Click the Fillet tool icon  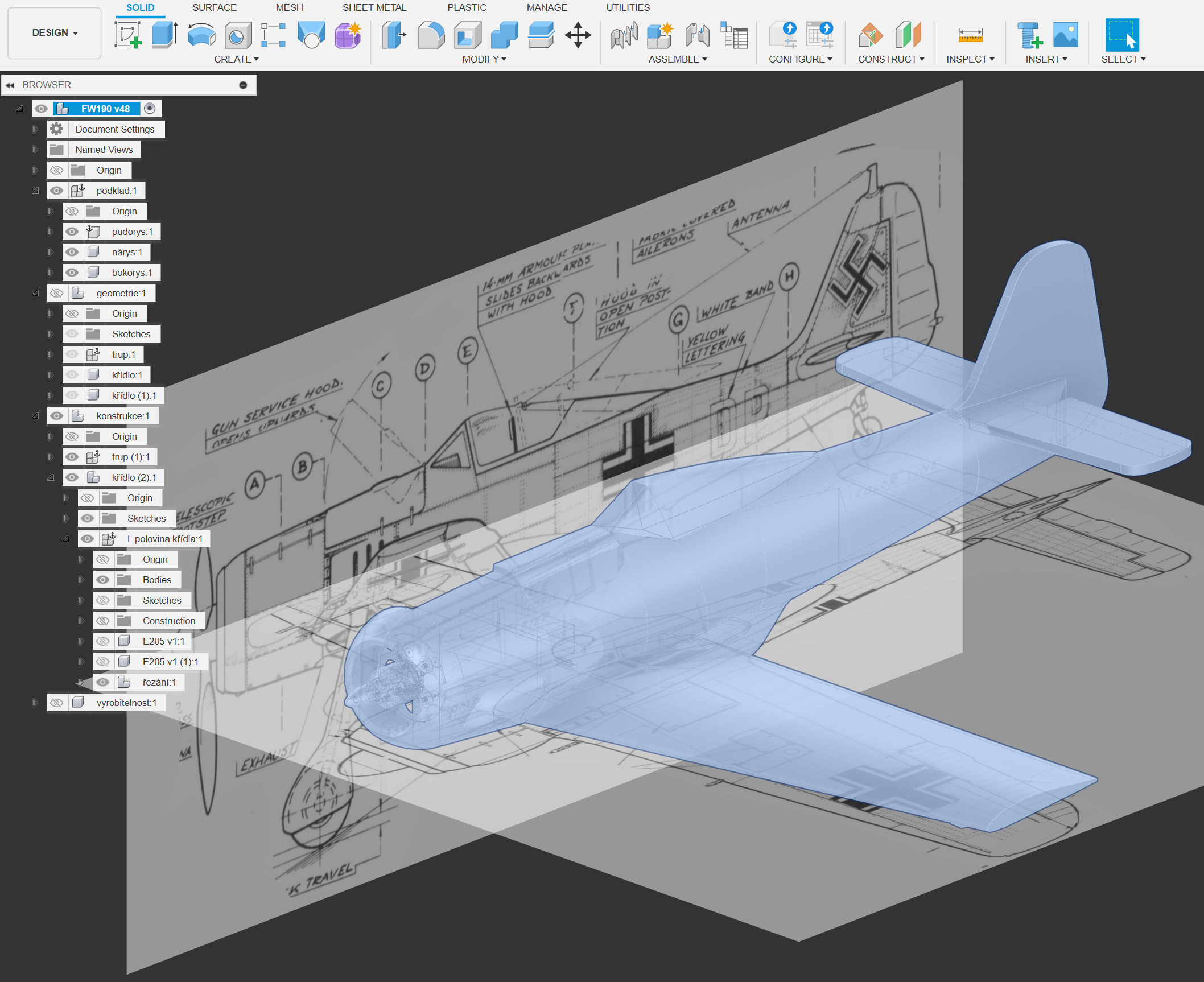tap(431, 35)
